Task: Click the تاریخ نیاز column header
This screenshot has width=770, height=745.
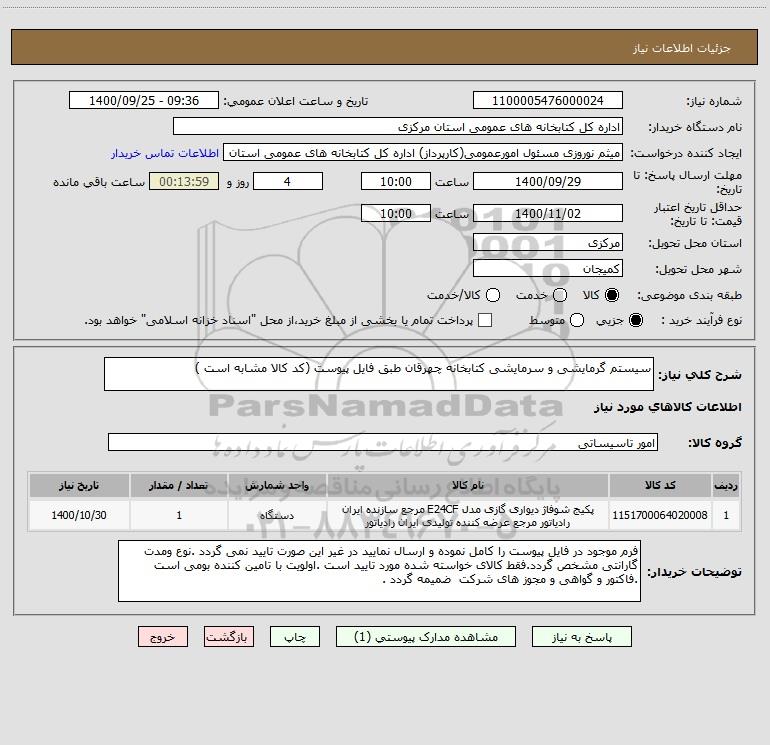Action: pyautogui.click(x=79, y=485)
